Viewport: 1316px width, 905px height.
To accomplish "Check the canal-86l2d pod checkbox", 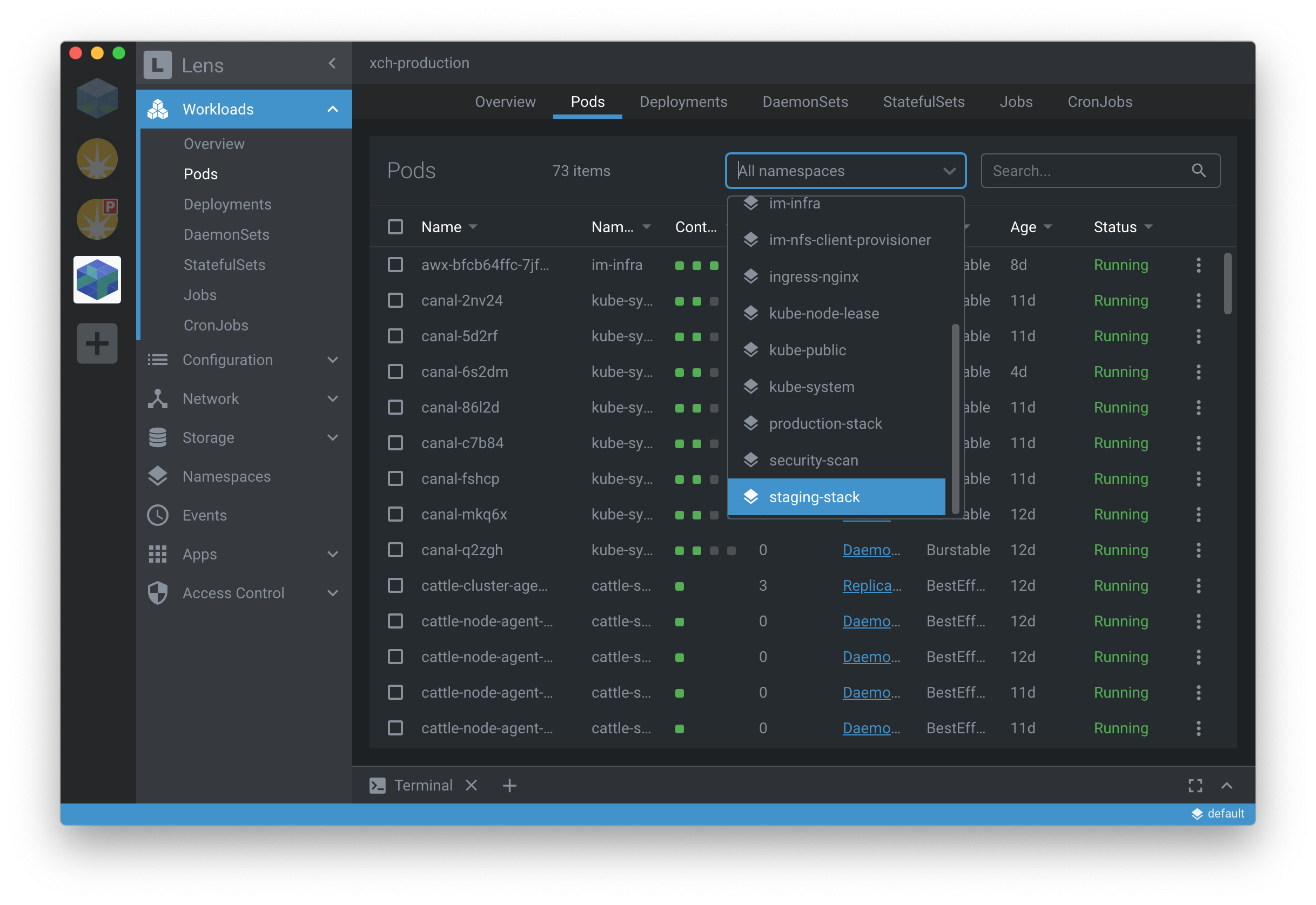I will 395,407.
